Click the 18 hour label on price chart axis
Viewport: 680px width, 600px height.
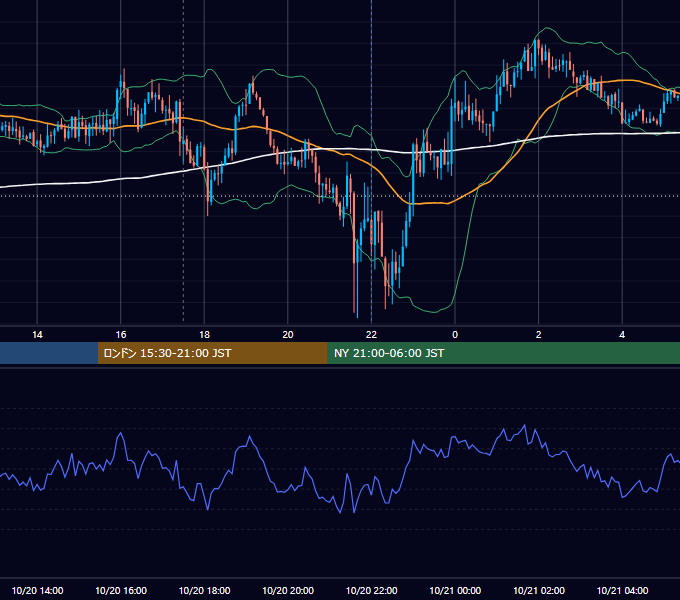coord(204,335)
